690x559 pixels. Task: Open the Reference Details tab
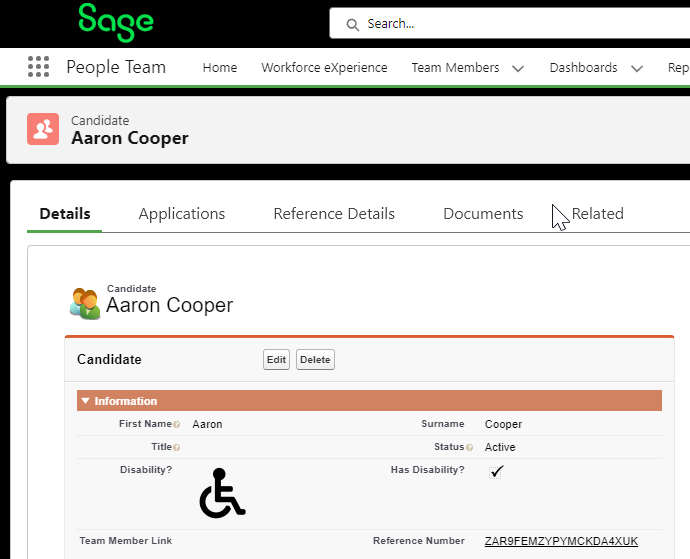point(334,214)
